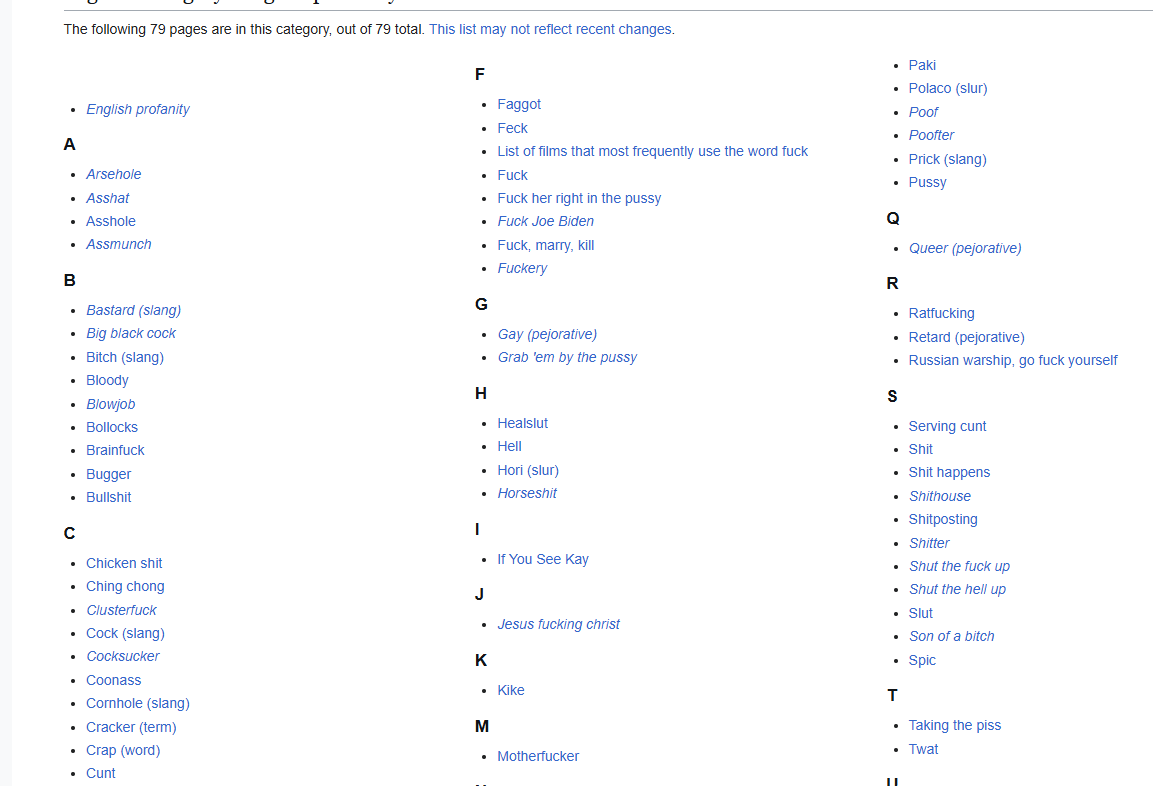Click the Healslut link
1153x786 pixels.
(x=522, y=423)
